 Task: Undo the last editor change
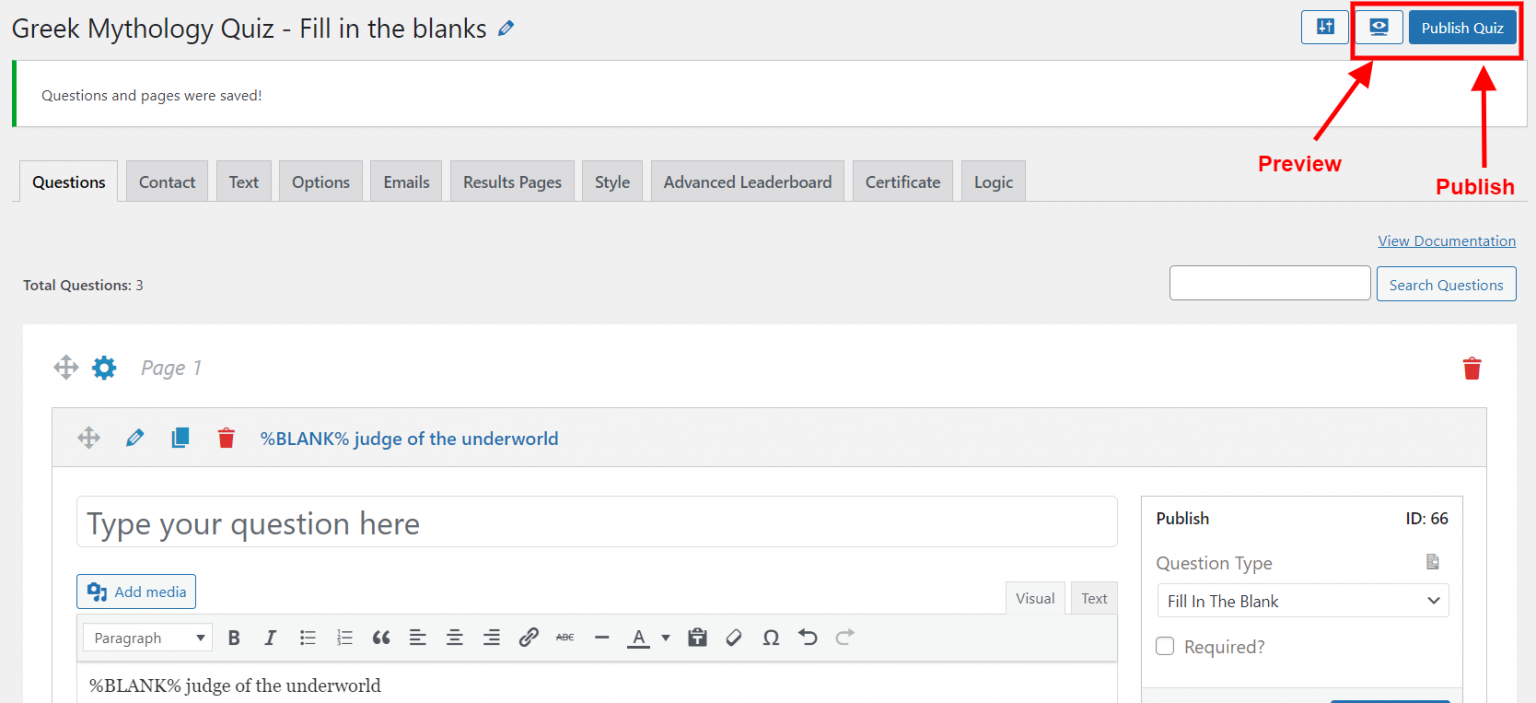tap(808, 638)
